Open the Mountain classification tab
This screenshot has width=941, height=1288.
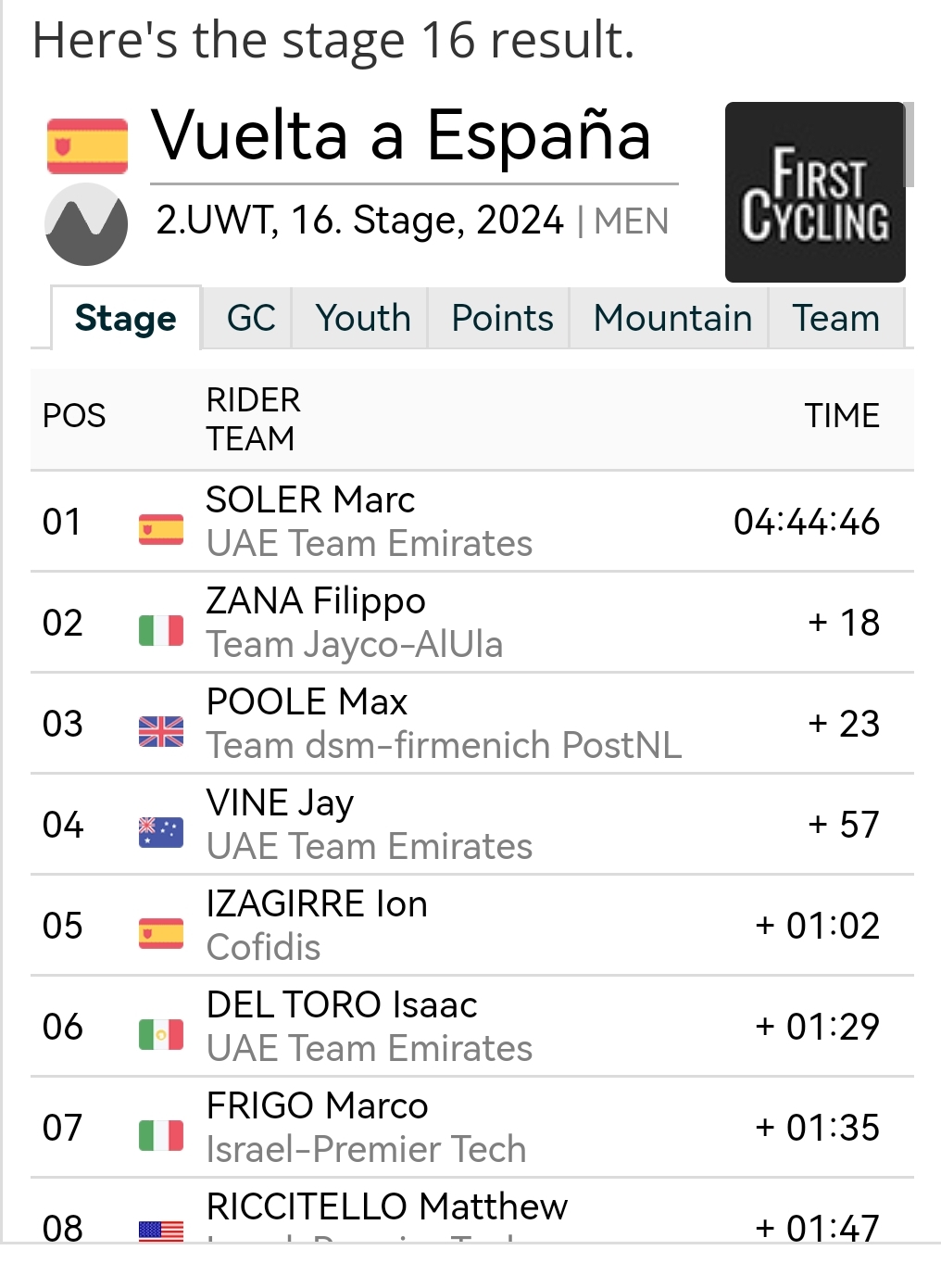click(x=671, y=318)
